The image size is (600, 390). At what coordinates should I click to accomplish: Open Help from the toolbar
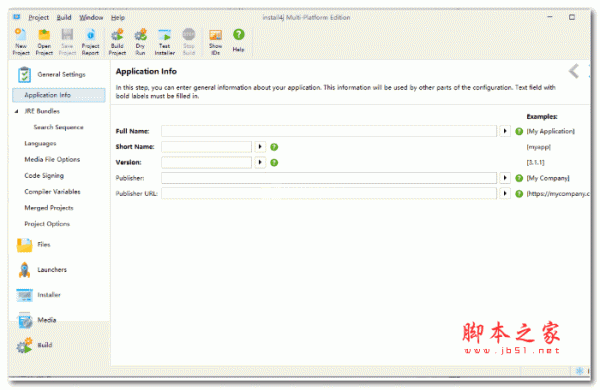click(x=238, y=40)
